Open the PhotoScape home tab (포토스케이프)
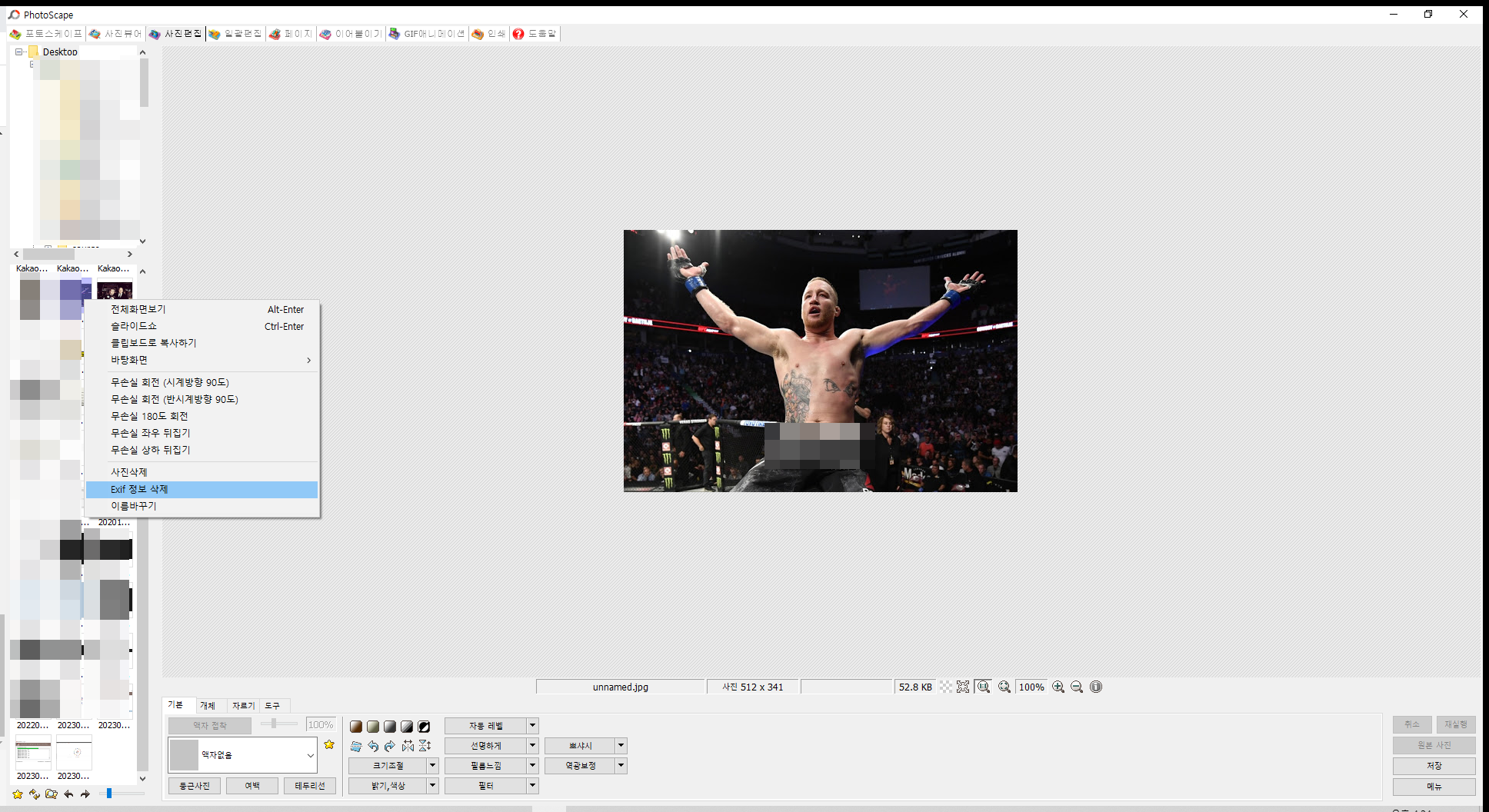This screenshot has height=812, width=1489. (45, 34)
